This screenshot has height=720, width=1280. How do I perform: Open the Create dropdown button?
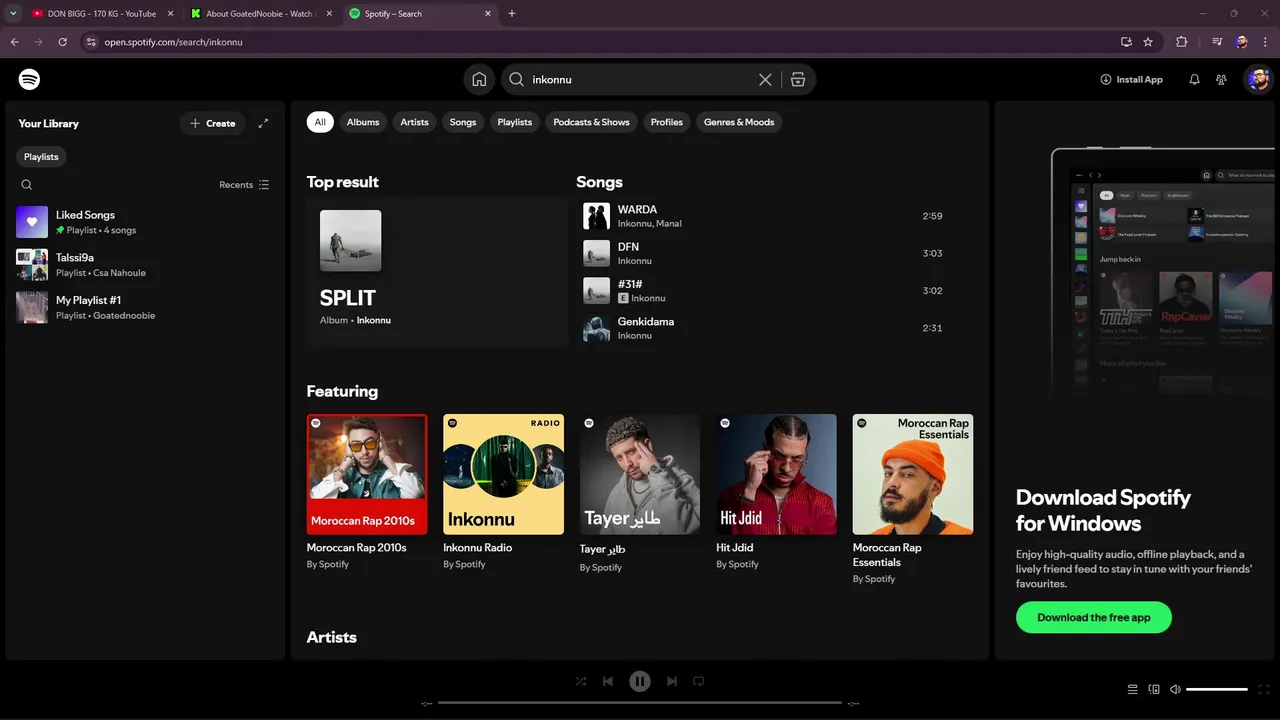coord(213,123)
